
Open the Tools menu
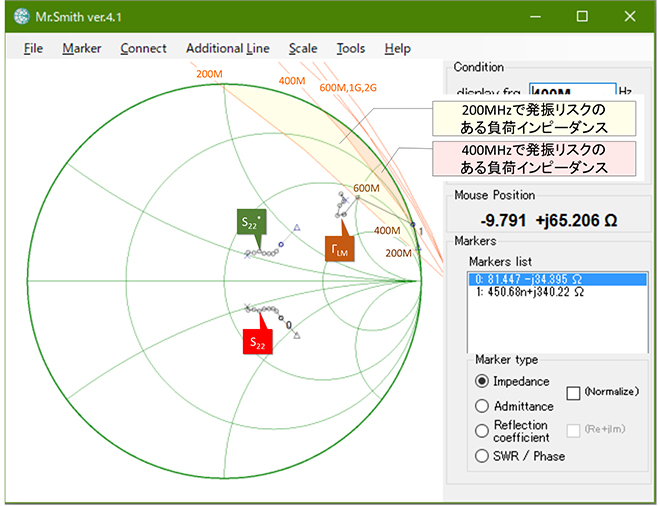pyautogui.click(x=351, y=48)
